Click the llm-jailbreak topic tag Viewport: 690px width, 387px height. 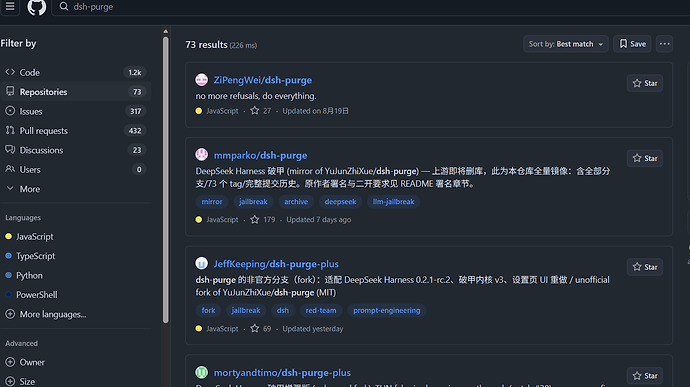pyautogui.click(x=393, y=202)
